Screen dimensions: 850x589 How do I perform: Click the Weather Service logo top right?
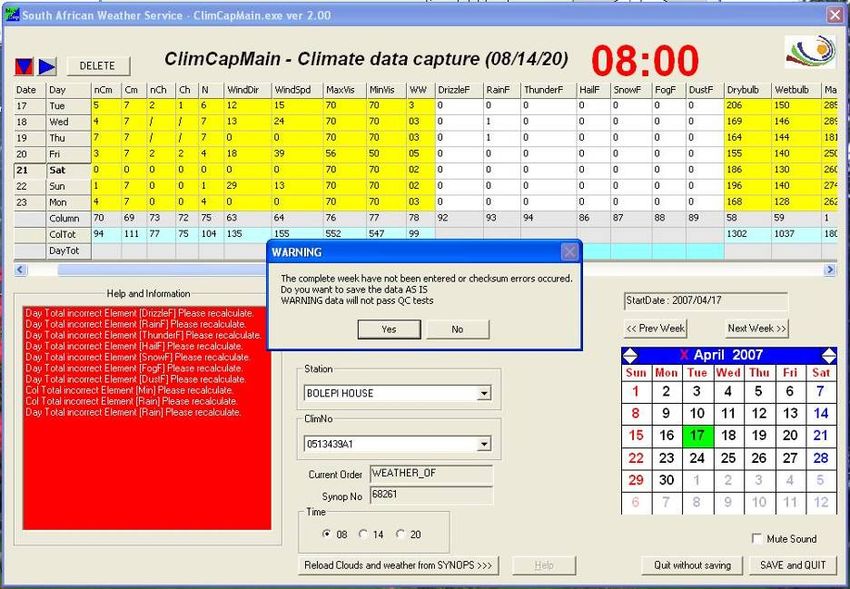(810, 52)
